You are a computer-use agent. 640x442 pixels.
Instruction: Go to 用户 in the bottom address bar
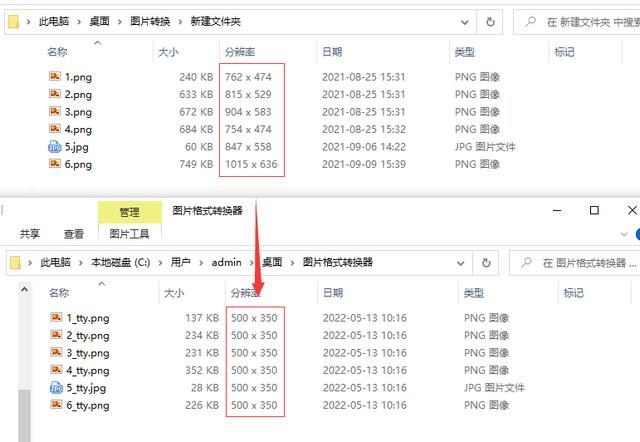point(180,262)
